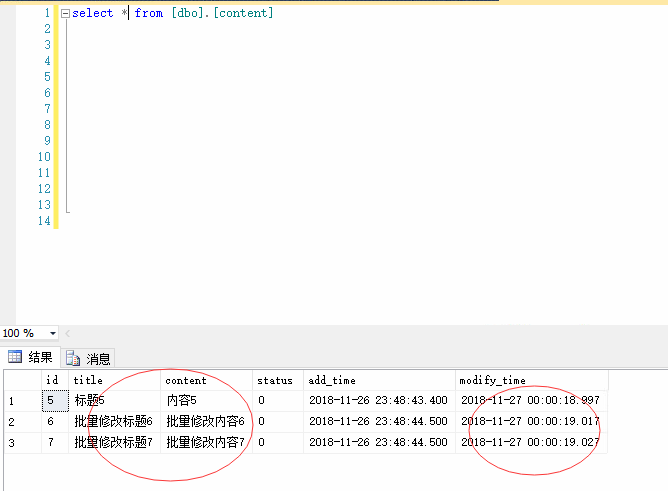Select the id column header

[x=55, y=380]
